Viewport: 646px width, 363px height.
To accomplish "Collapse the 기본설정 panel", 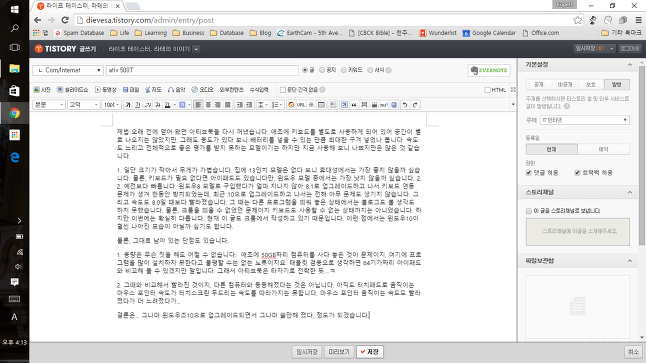I will coord(630,65).
